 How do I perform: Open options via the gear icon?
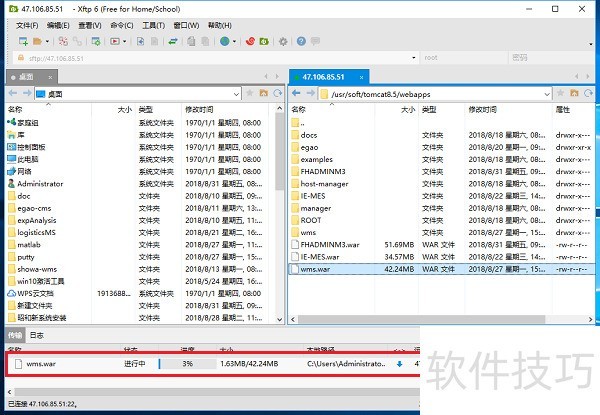283,41
